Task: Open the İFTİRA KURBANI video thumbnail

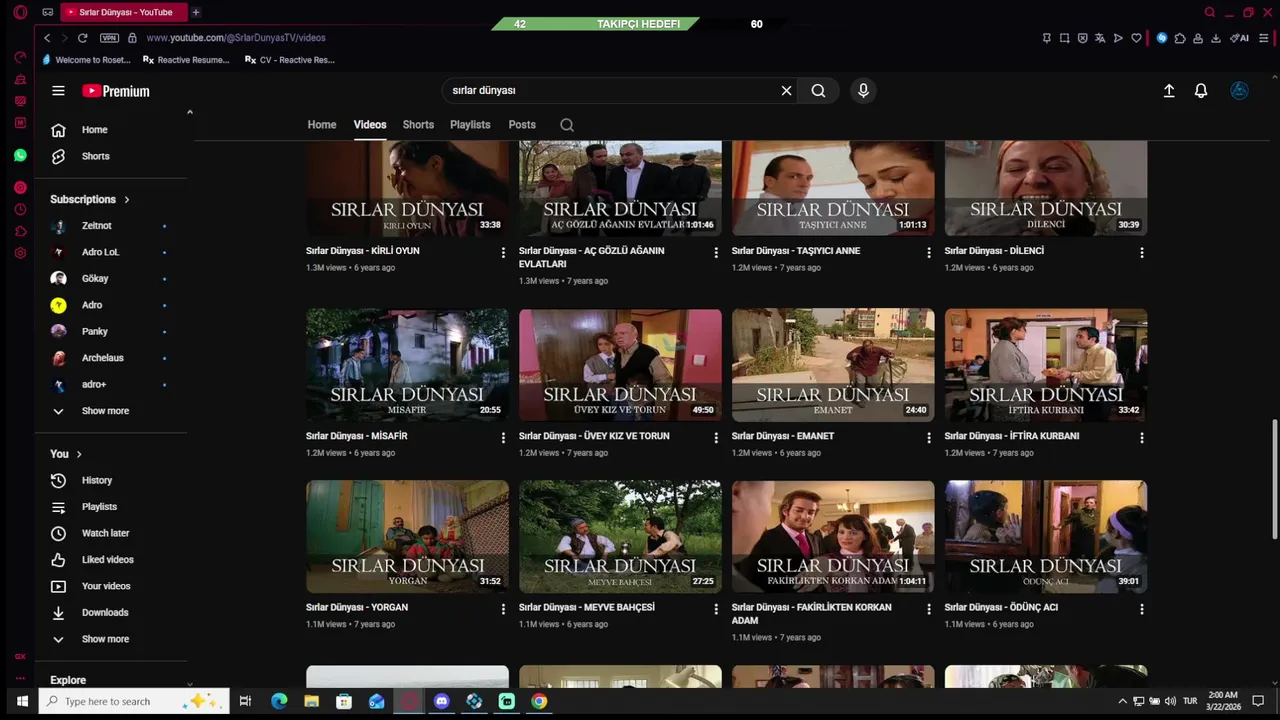Action: pyautogui.click(x=1046, y=365)
